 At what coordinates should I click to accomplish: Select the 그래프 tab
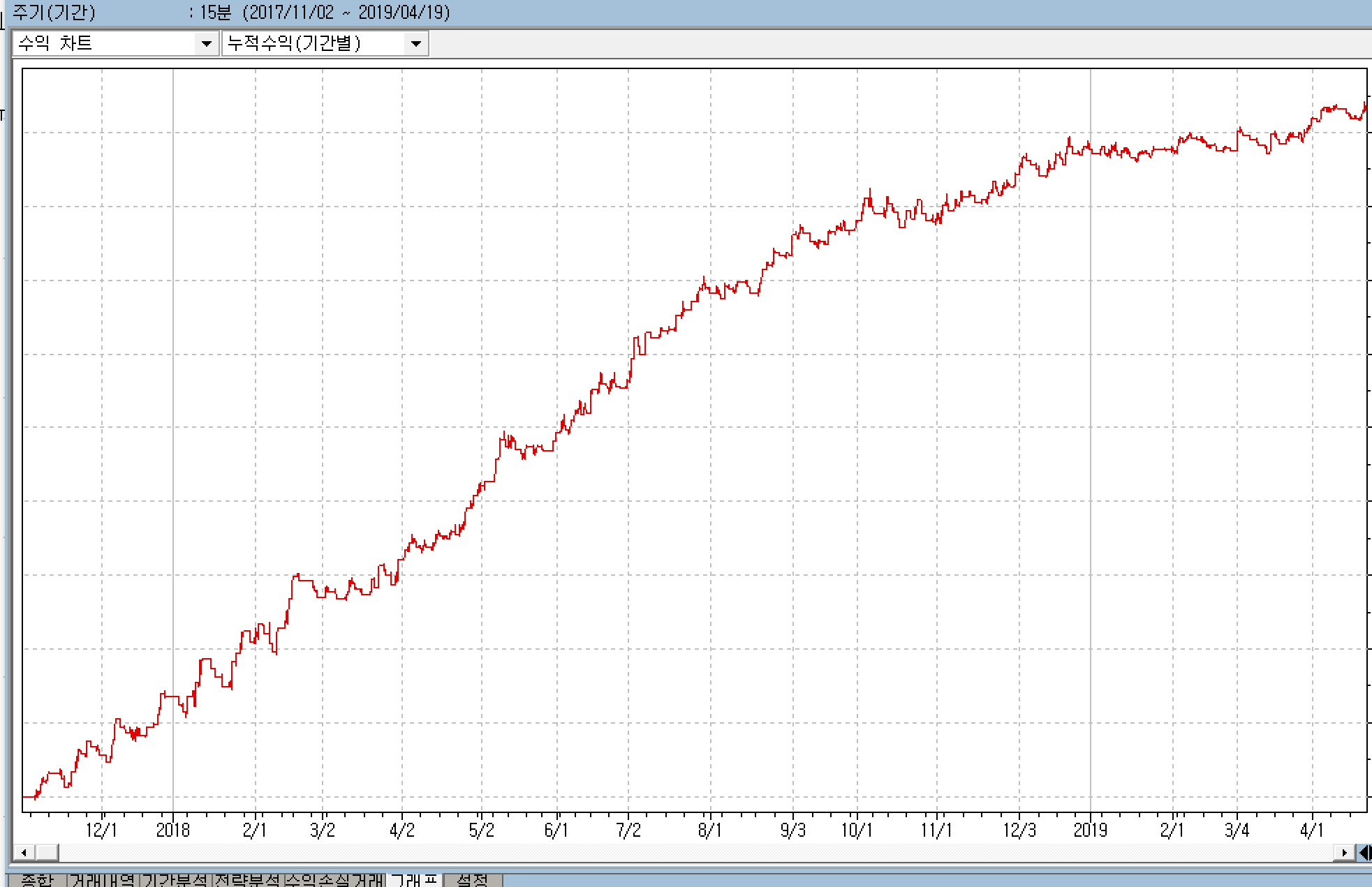414,879
